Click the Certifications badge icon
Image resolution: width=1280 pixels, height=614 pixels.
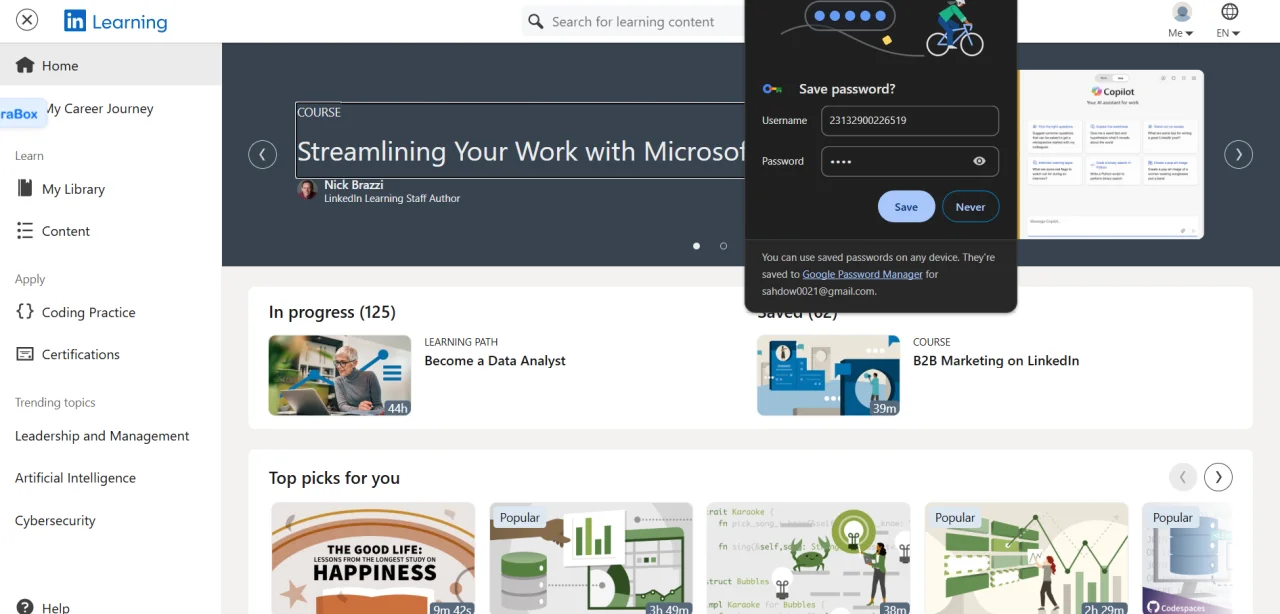pyautogui.click(x=25, y=354)
